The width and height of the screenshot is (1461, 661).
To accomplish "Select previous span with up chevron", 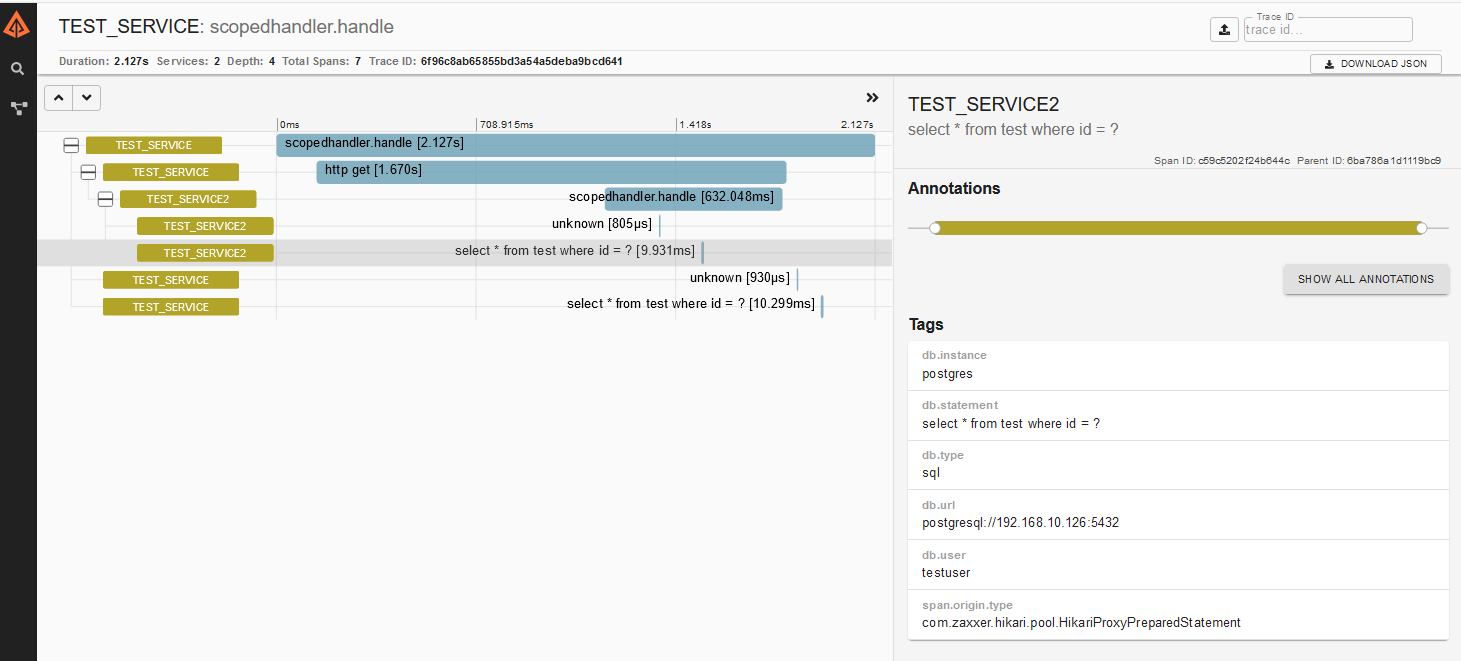I will [59, 98].
